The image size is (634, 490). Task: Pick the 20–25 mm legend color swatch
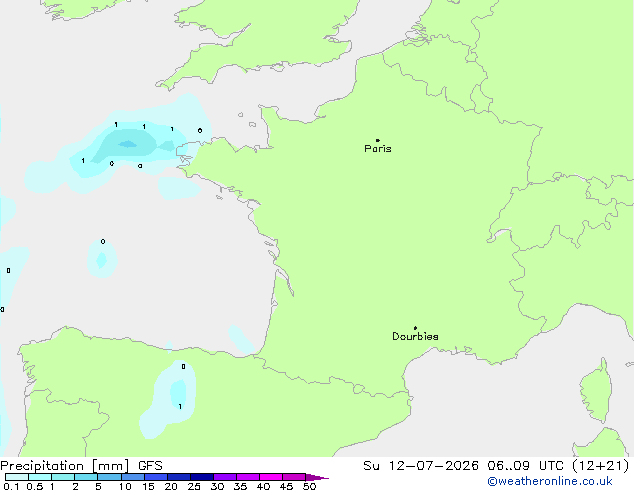tap(179, 477)
